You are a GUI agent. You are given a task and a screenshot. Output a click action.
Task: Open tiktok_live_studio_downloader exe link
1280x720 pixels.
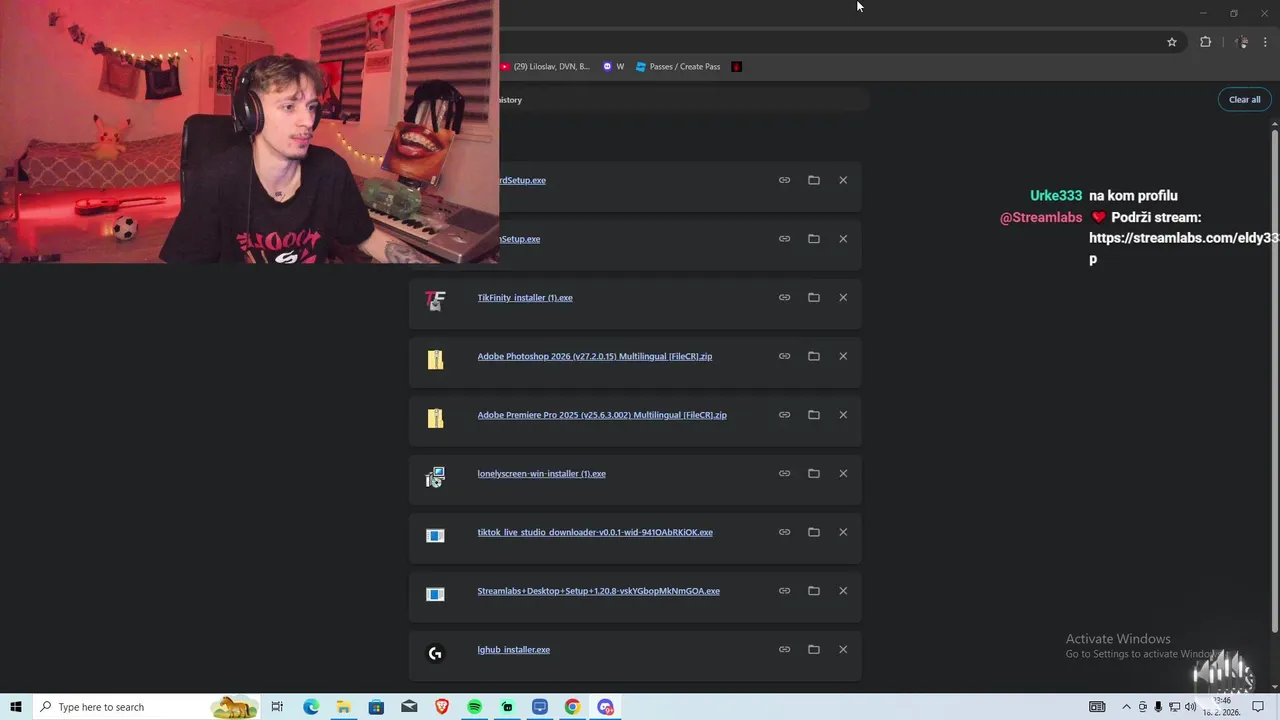coord(595,532)
